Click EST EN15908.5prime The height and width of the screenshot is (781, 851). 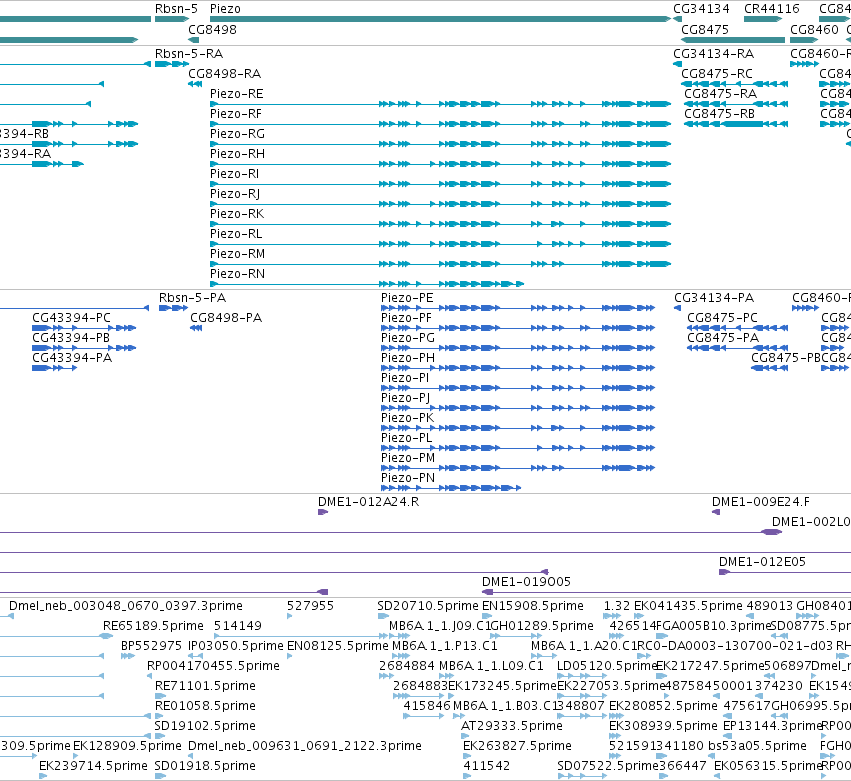[532, 606]
